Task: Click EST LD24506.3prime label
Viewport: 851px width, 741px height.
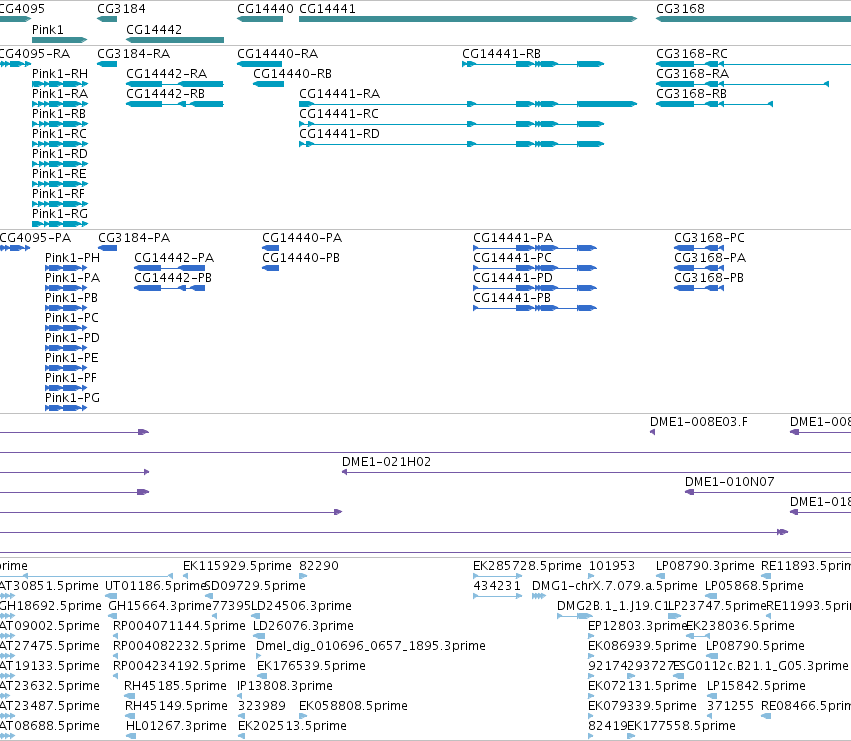Action: click(301, 606)
